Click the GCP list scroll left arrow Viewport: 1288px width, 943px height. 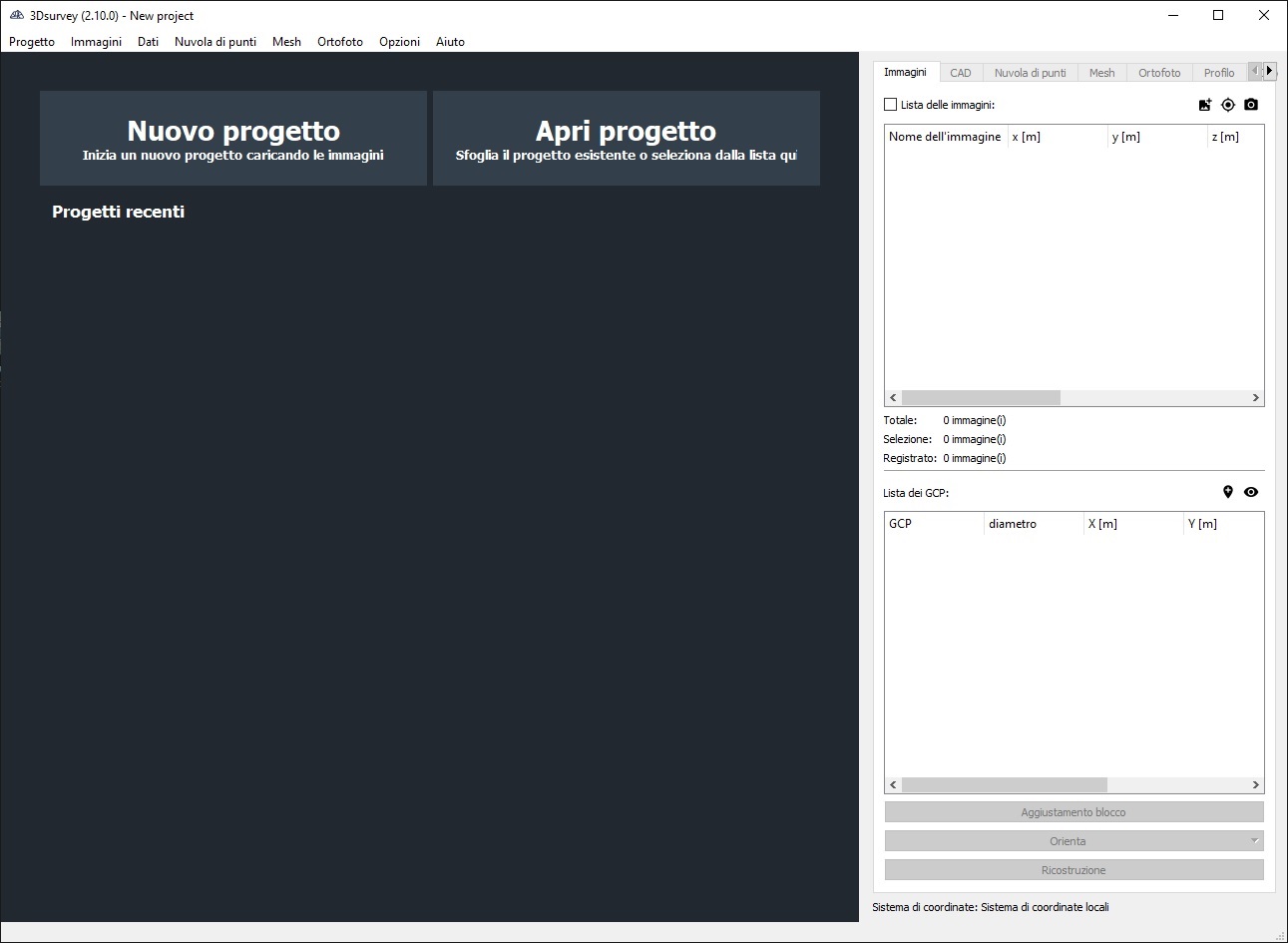pyautogui.click(x=893, y=784)
